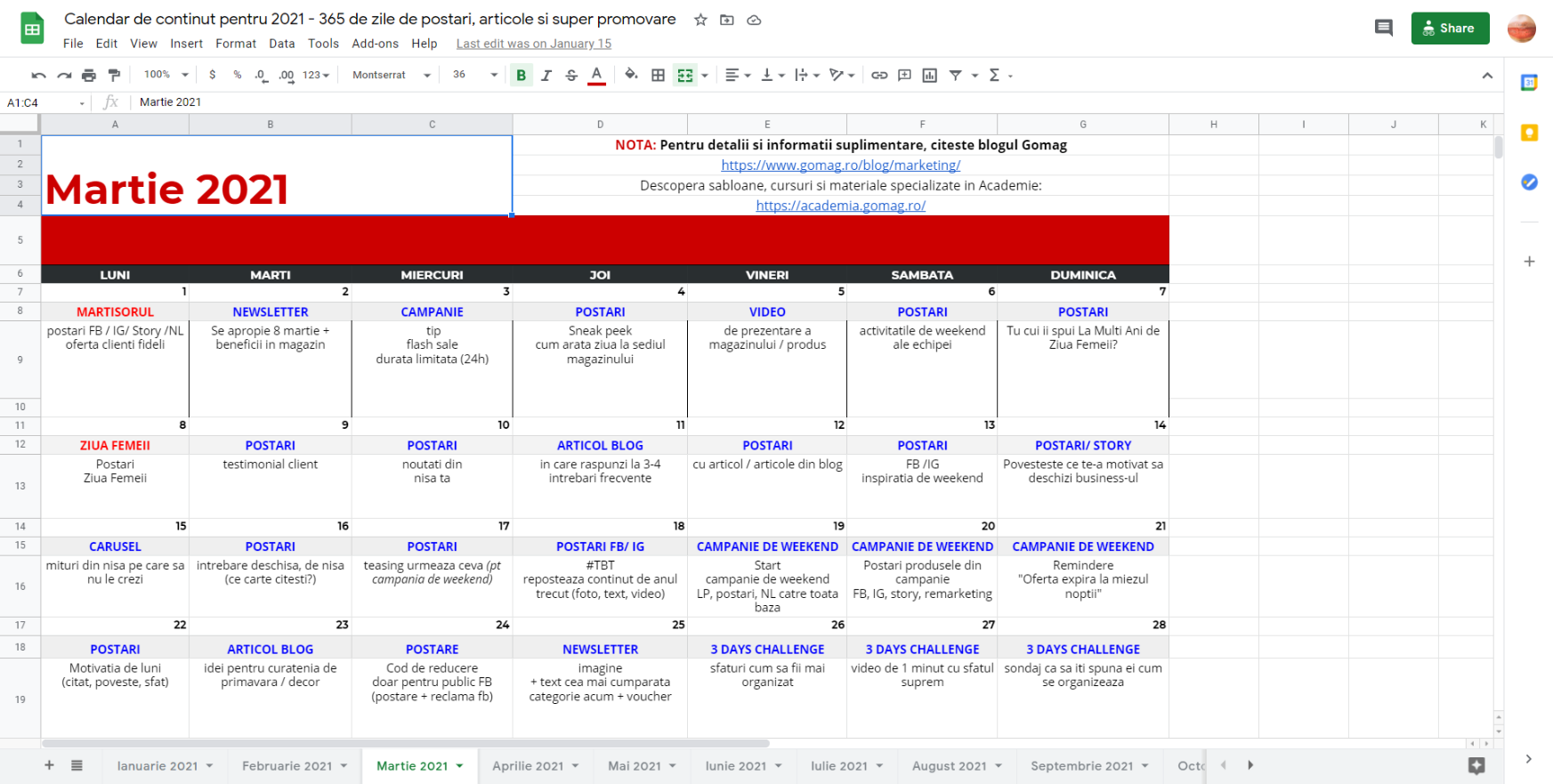The width and height of the screenshot is (1553, 784).
Task: Open the vertical align dropdown
Action: [772, 76]
